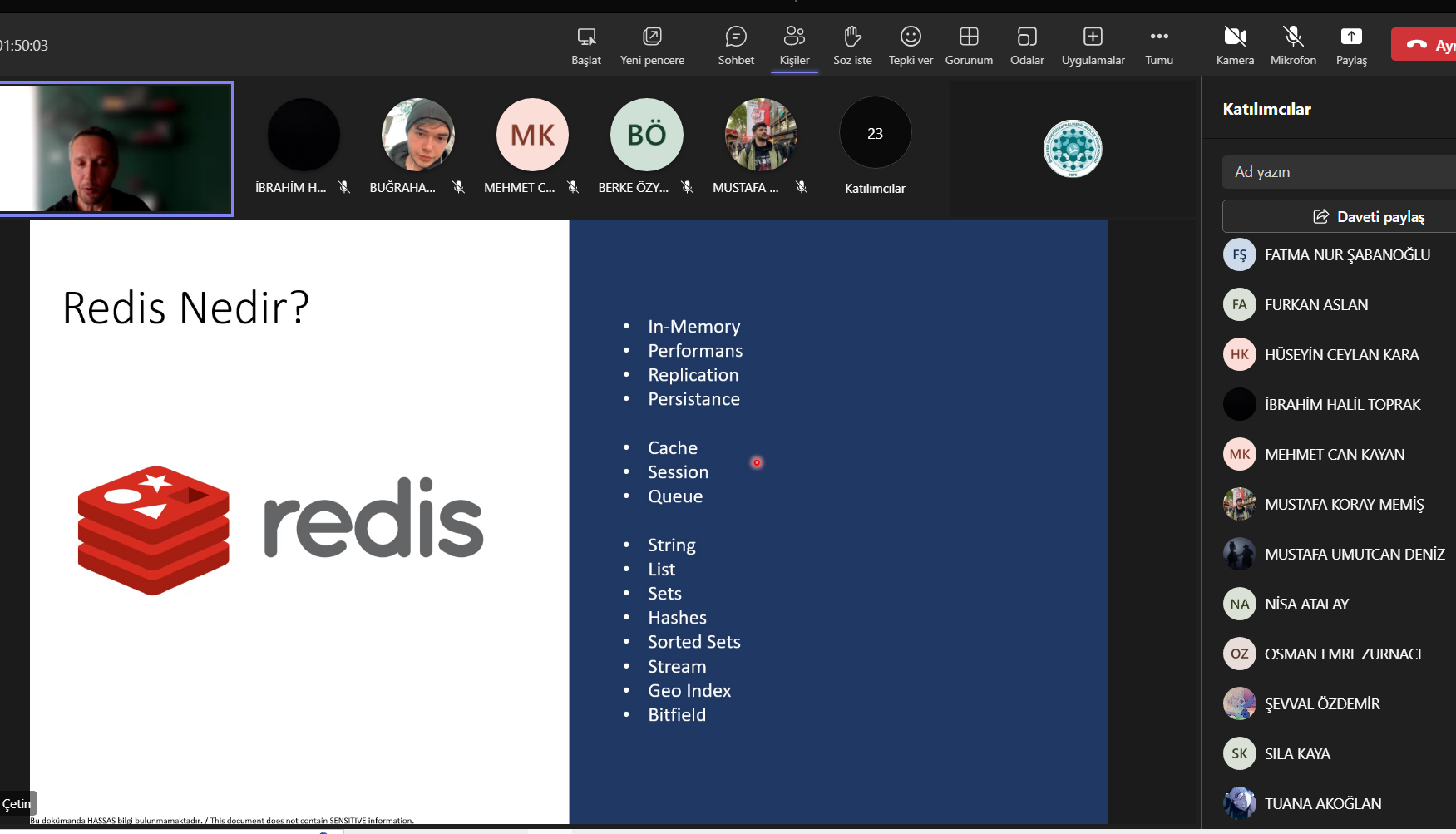Click the Daveti paylaş button

coord(1339,216)
